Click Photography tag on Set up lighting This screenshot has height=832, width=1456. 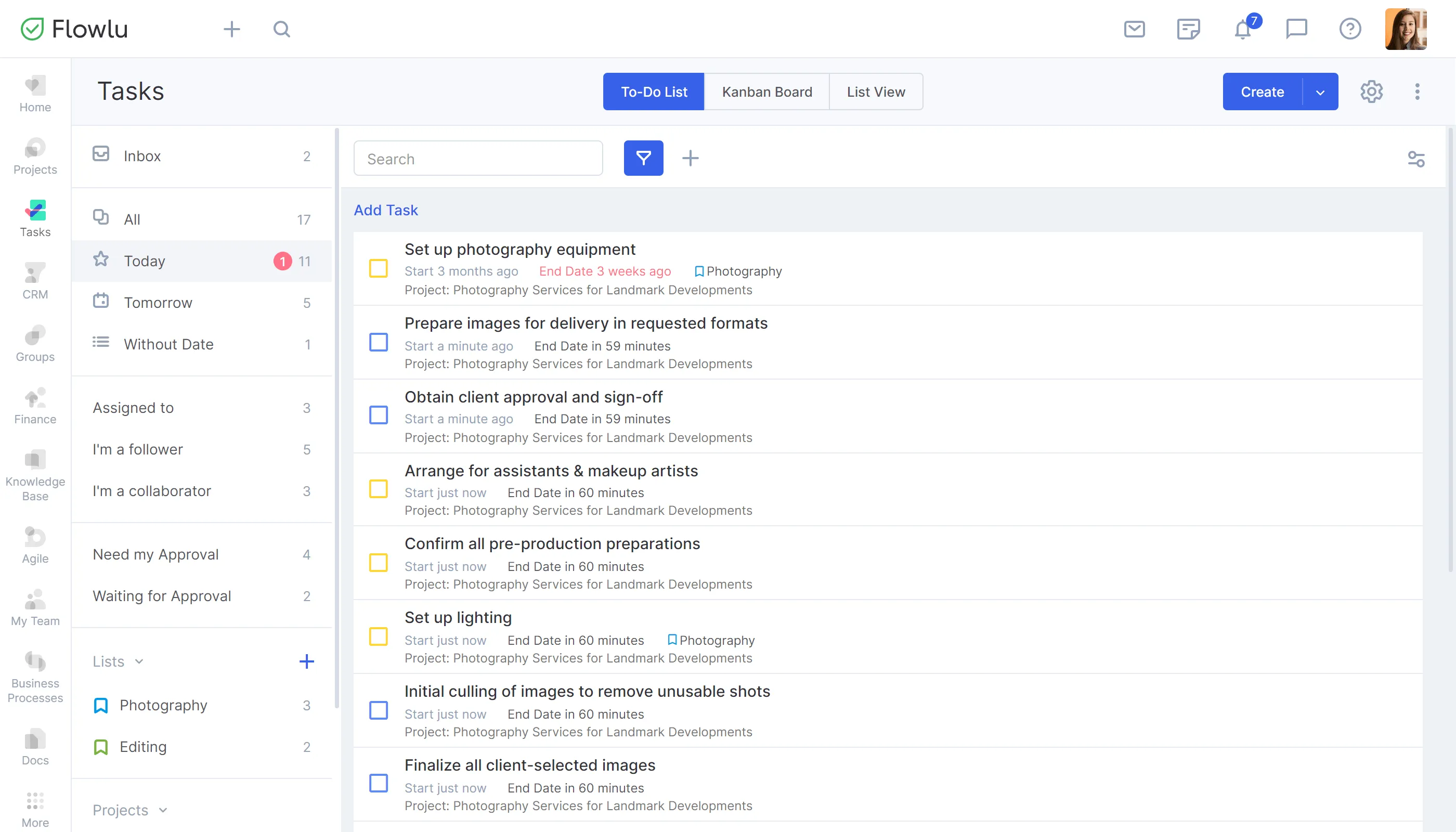[x=711, y=641]
